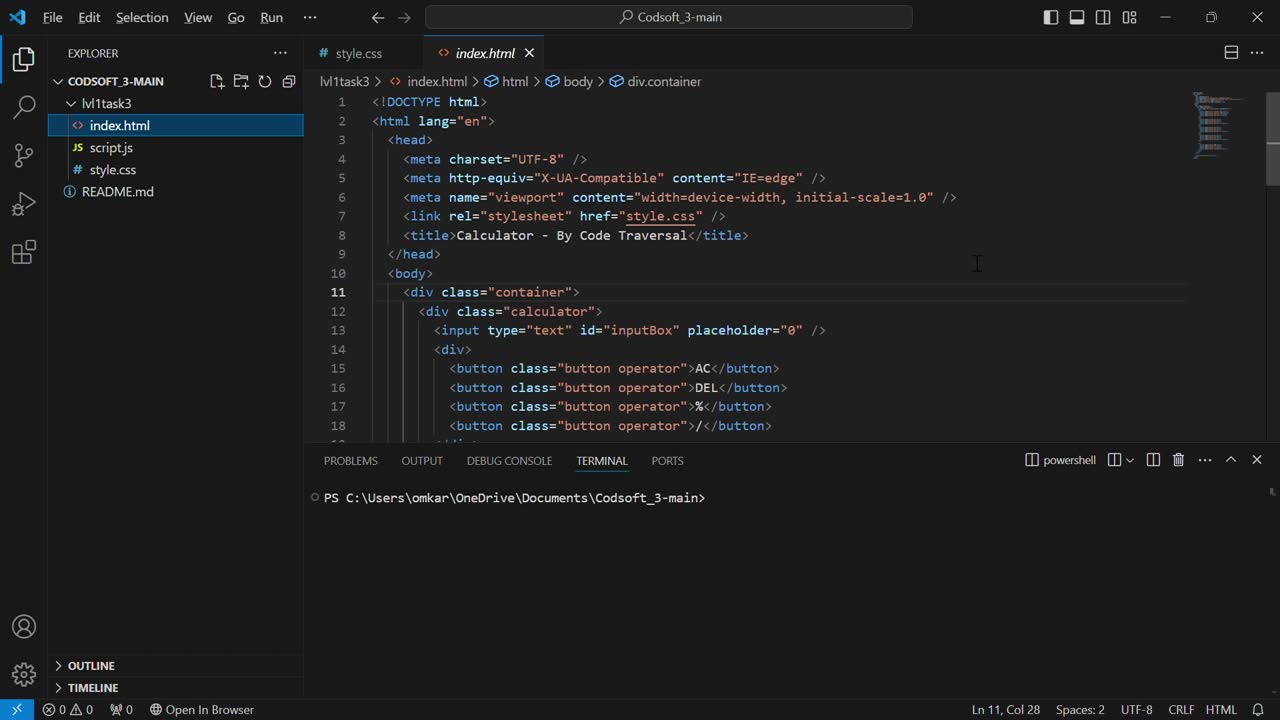1280x720 pixels.
Task: Toggle the bottom panel visibility
Action: (x=1077, y=17)
